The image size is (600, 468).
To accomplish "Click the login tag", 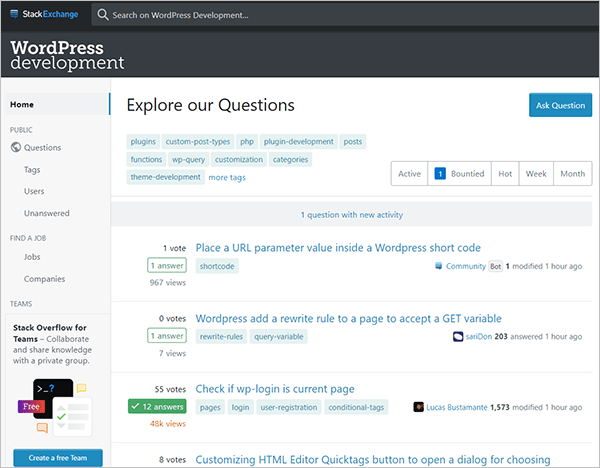I will click(x=240, y=408).
